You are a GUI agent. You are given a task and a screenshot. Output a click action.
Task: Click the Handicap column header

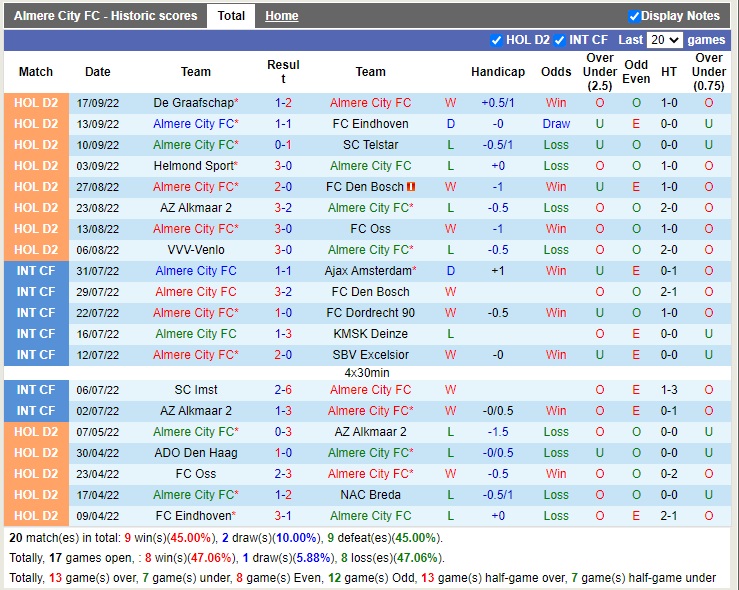[497, 72]
